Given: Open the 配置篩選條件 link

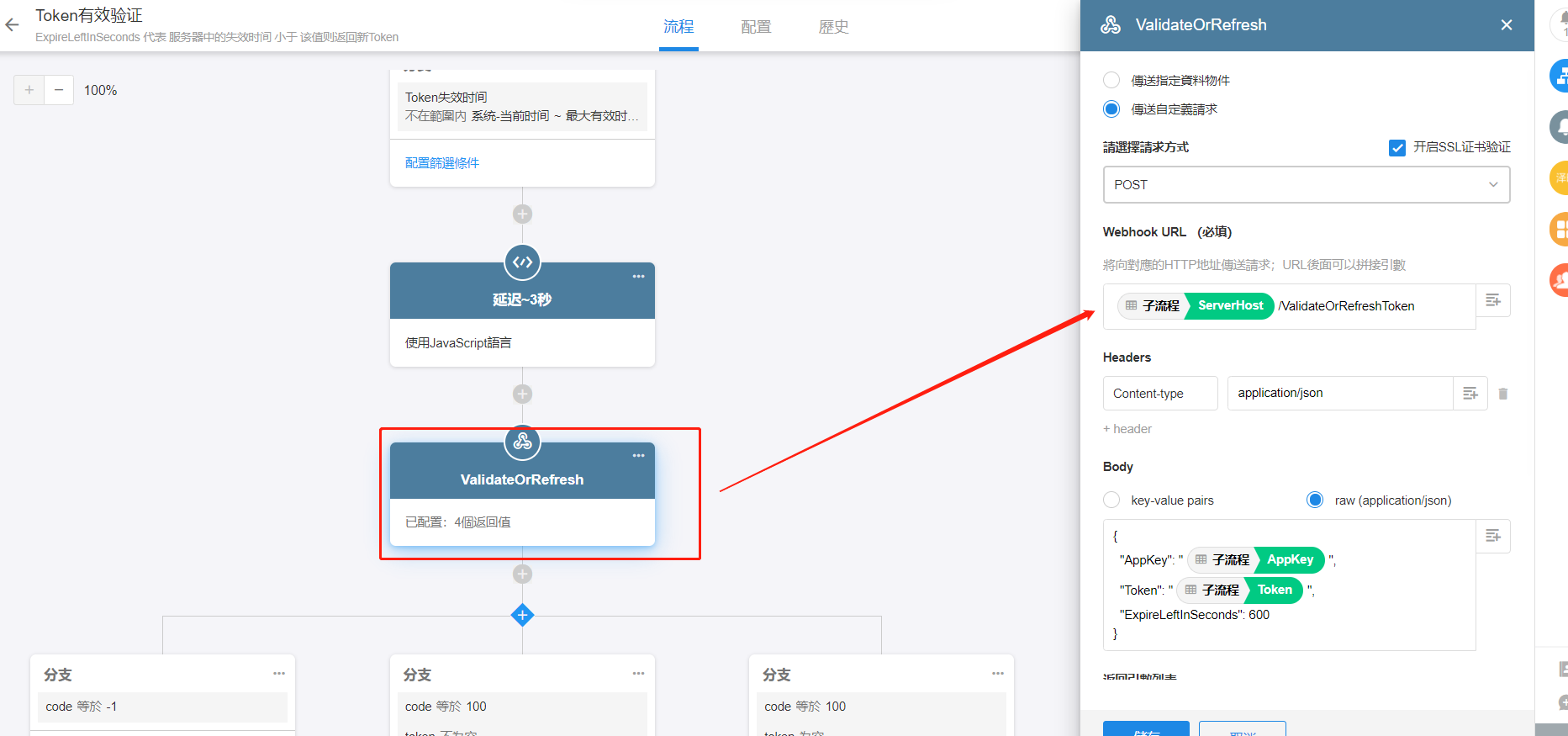Looking at the screenshot, I should click(x=442, y=163).
